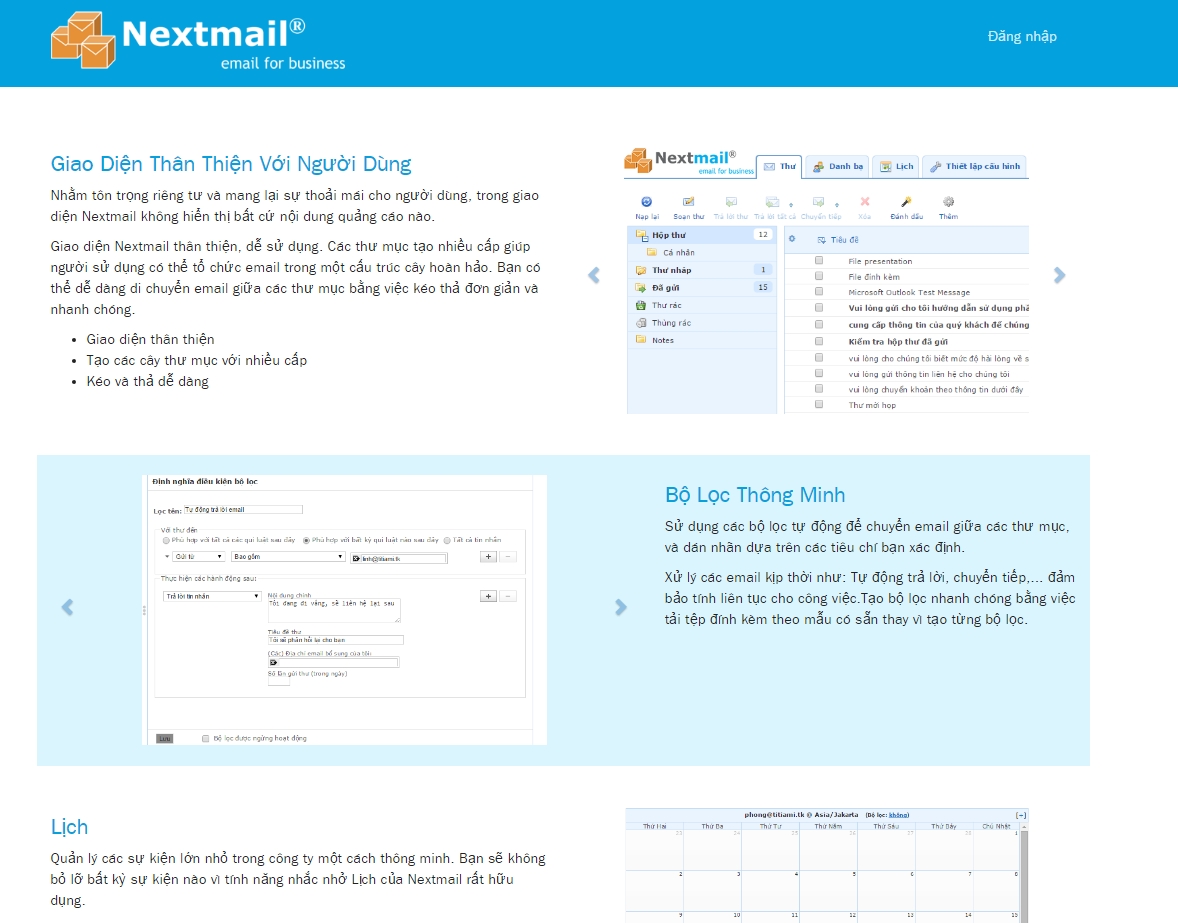Click the Nextmail logo in the page header

pos(198,41)
